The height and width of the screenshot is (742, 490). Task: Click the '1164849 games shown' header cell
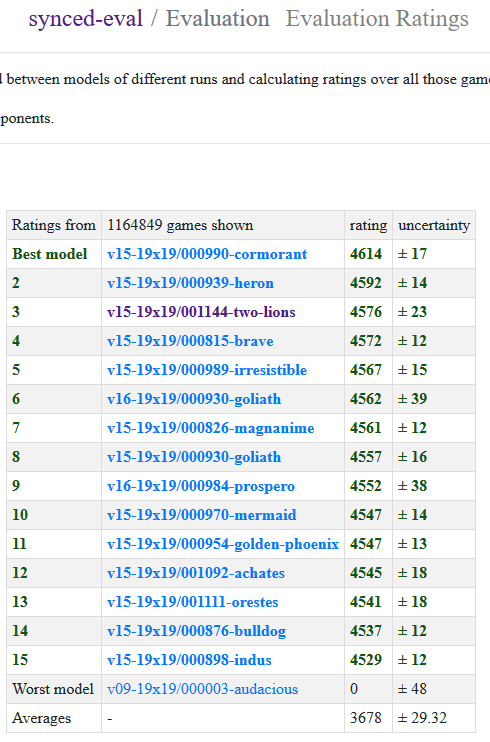pos(223,225)
